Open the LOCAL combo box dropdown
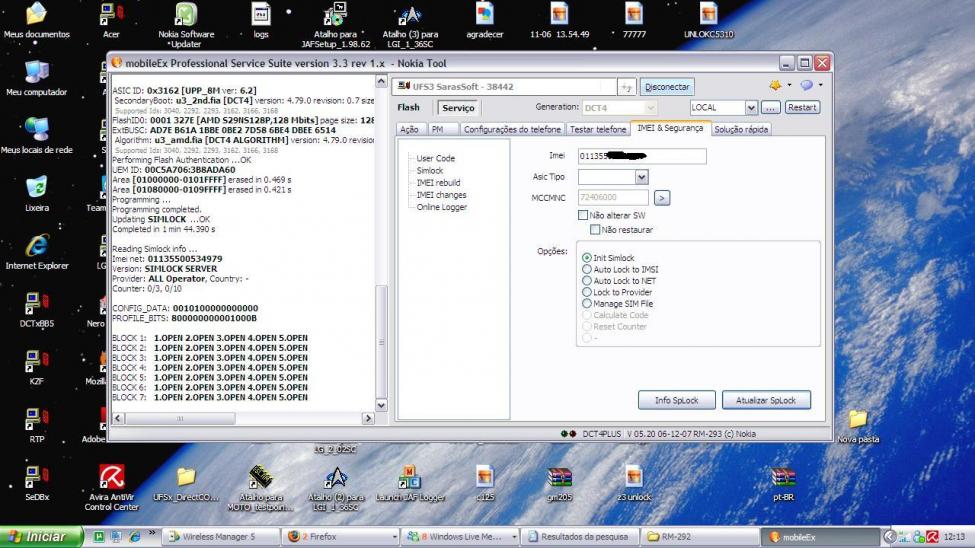 751,108
